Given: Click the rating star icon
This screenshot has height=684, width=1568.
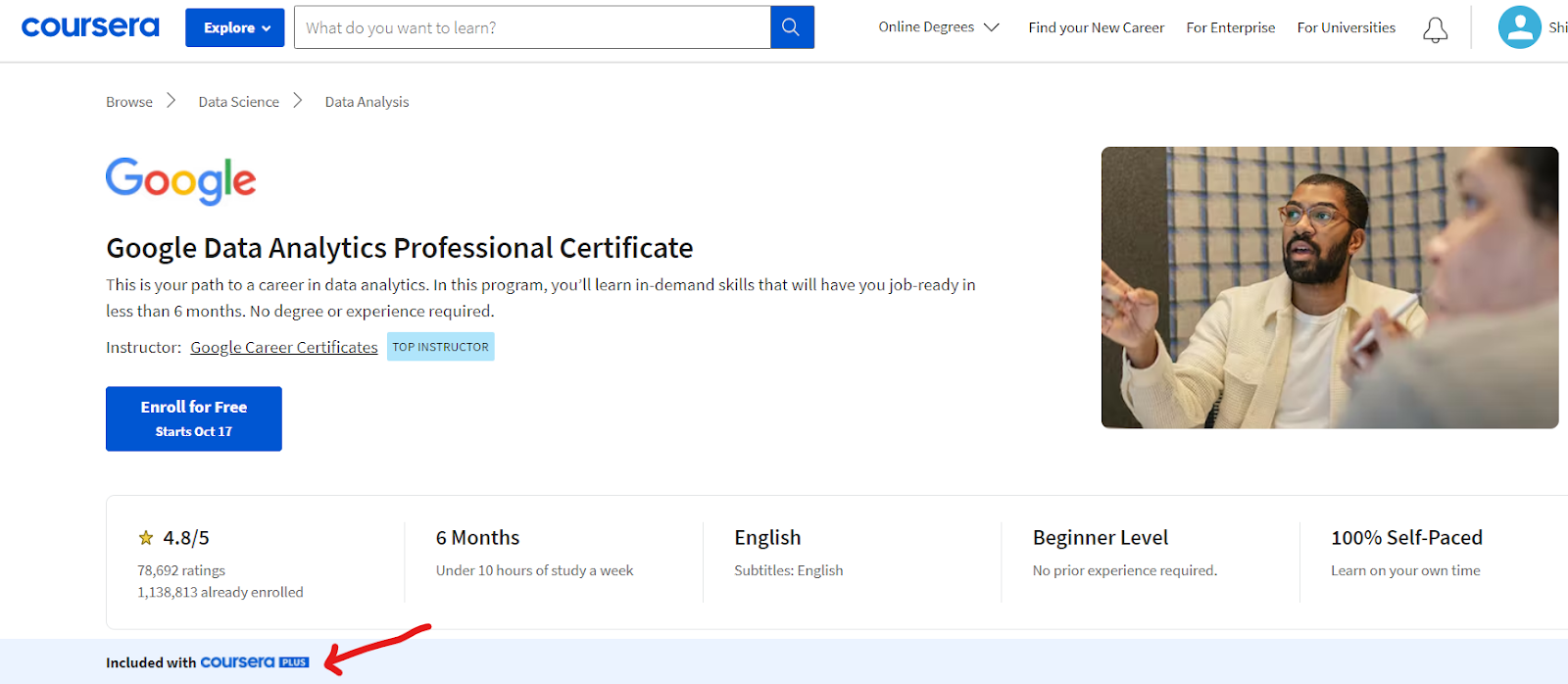Looking at the screenshot, I should (146, 538).
